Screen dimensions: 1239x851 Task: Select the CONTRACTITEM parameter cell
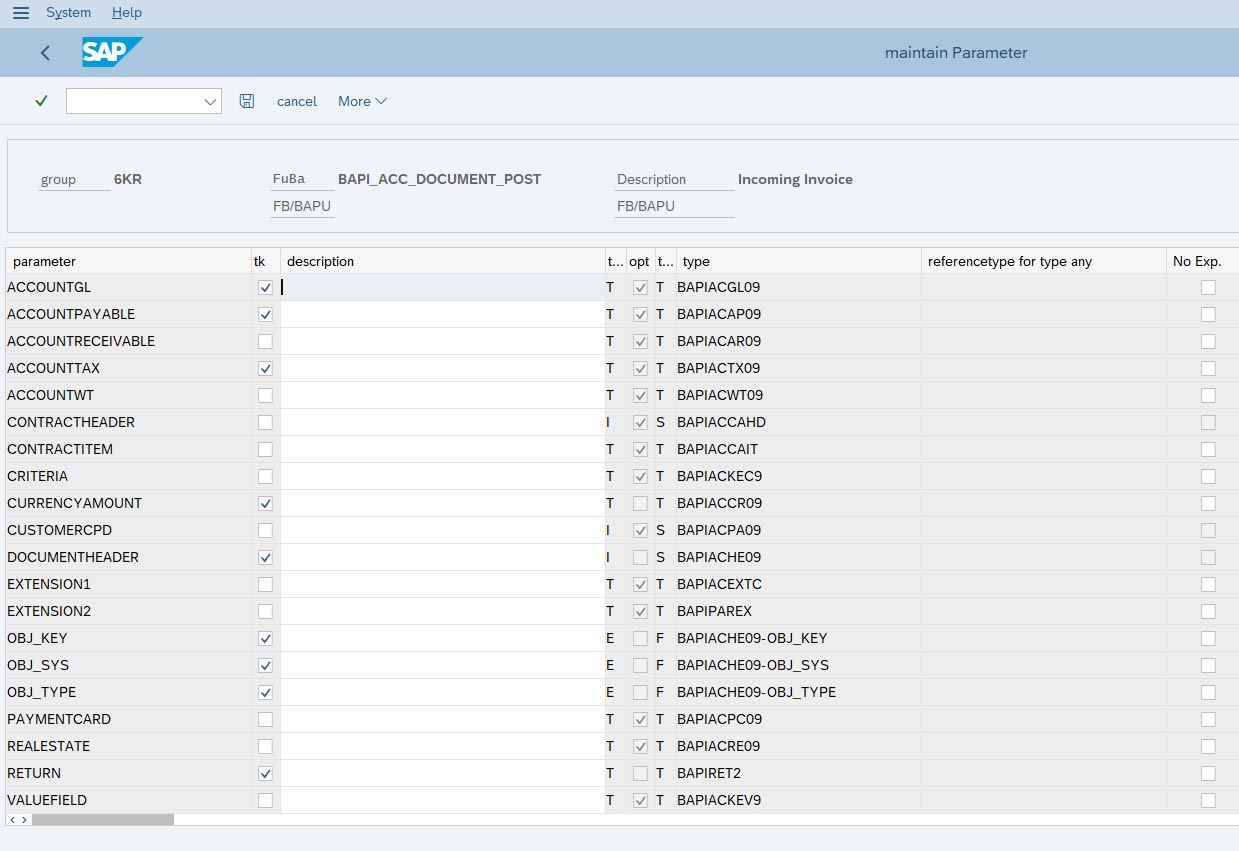[x=128, y=449]
